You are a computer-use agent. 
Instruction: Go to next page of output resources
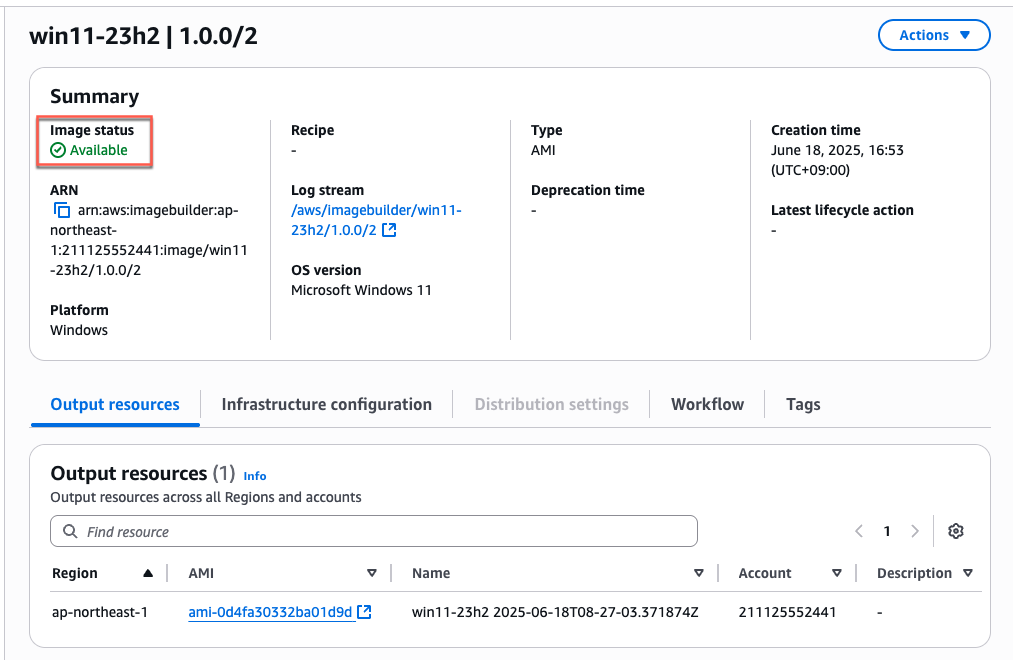[x=914, y=531]
